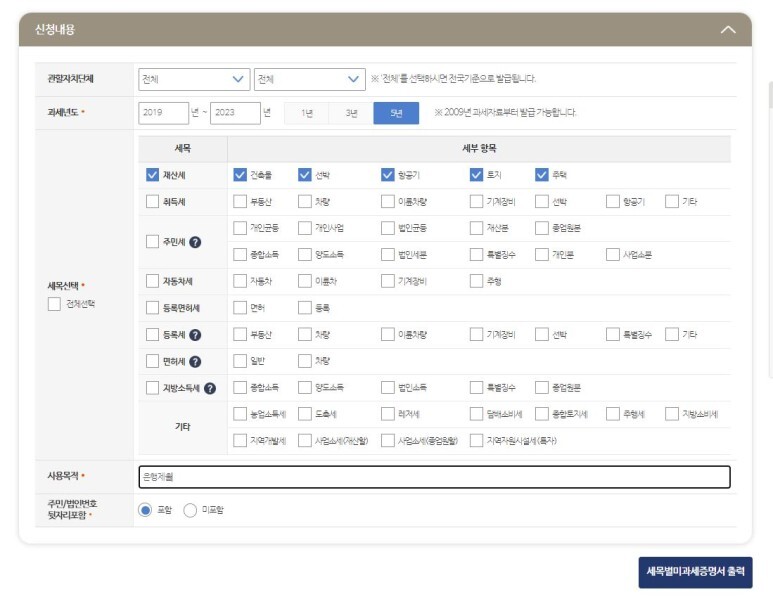Check the 주행 checkbox
The height and width of the screenshot is (599, 773).
point(476,282)
